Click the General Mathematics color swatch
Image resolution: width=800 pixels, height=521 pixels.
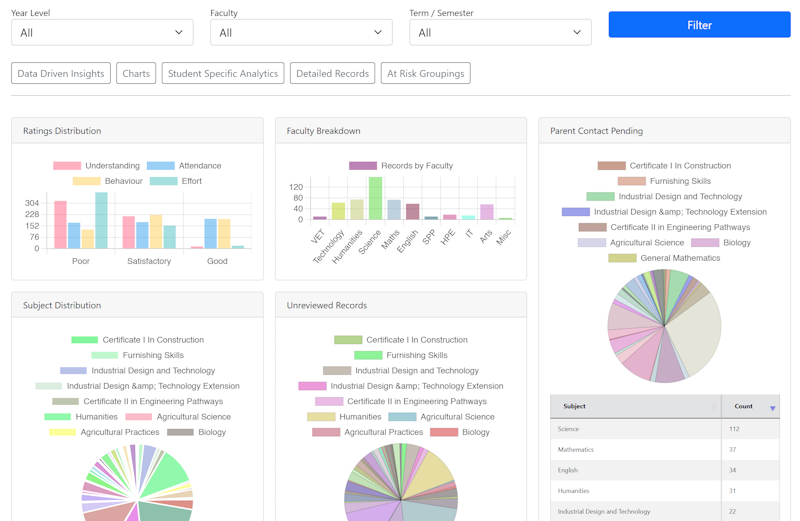click(622, 258)
